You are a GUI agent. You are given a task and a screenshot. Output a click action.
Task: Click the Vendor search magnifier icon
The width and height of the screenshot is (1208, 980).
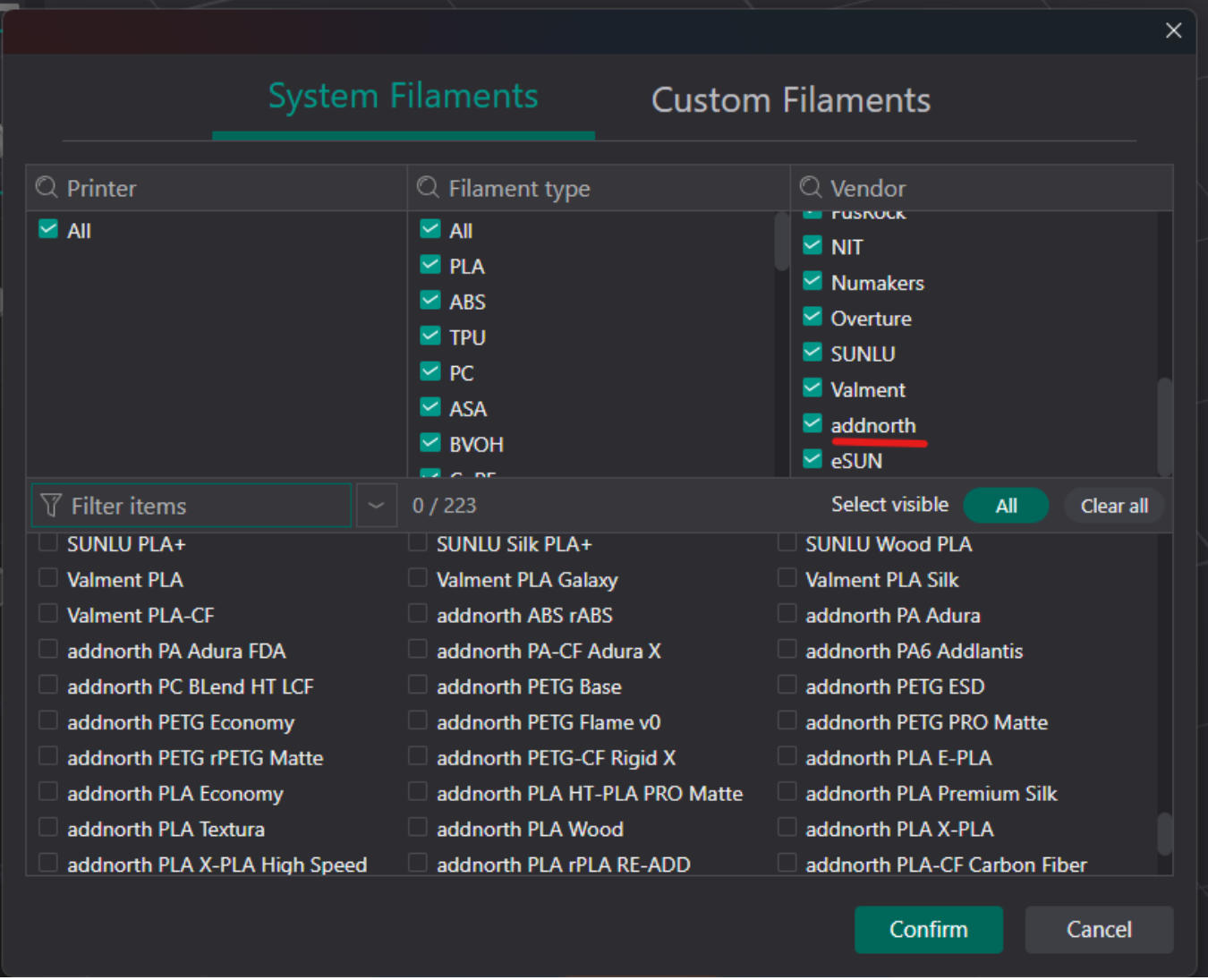[x=811, y=187]
